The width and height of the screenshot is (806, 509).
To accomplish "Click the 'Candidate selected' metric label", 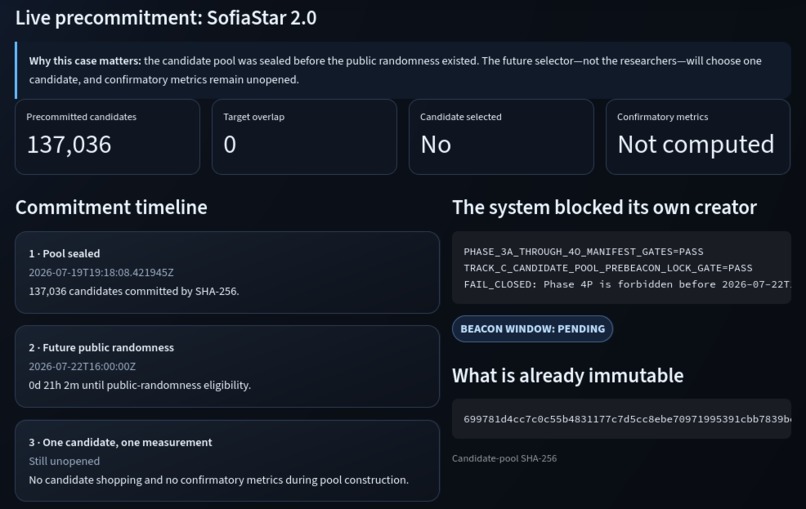I will [461, 117].
